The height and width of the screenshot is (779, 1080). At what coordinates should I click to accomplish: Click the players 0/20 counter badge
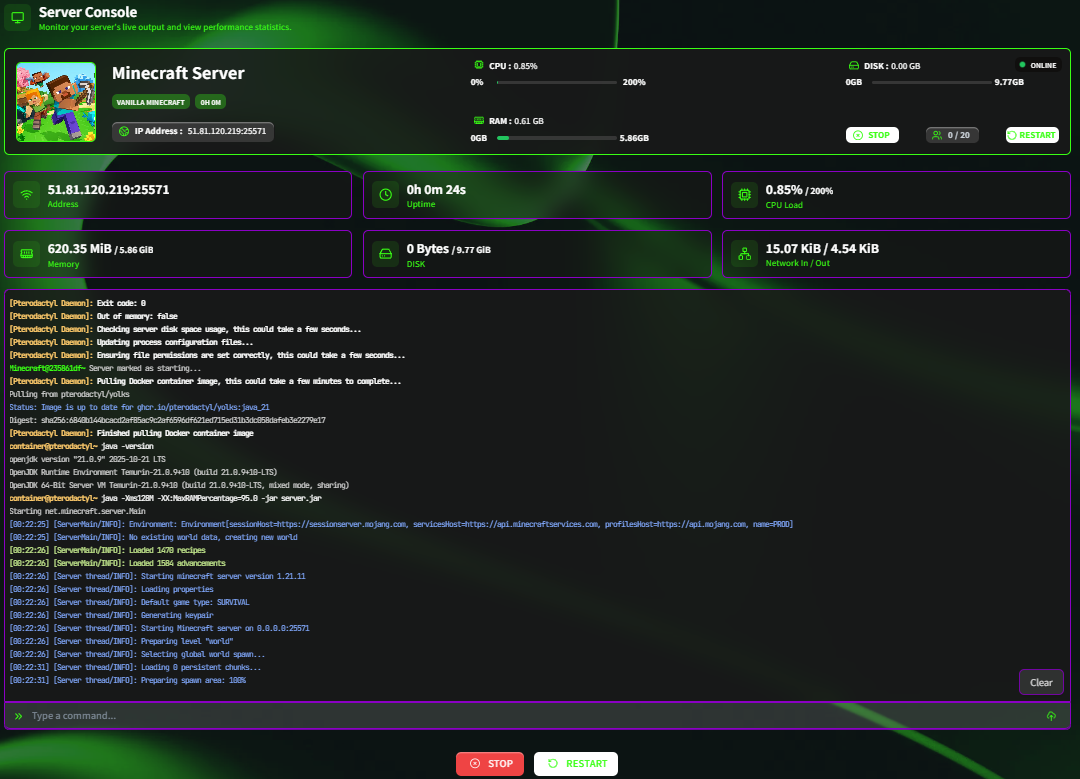pyautogui.click(x=952, y=135)
